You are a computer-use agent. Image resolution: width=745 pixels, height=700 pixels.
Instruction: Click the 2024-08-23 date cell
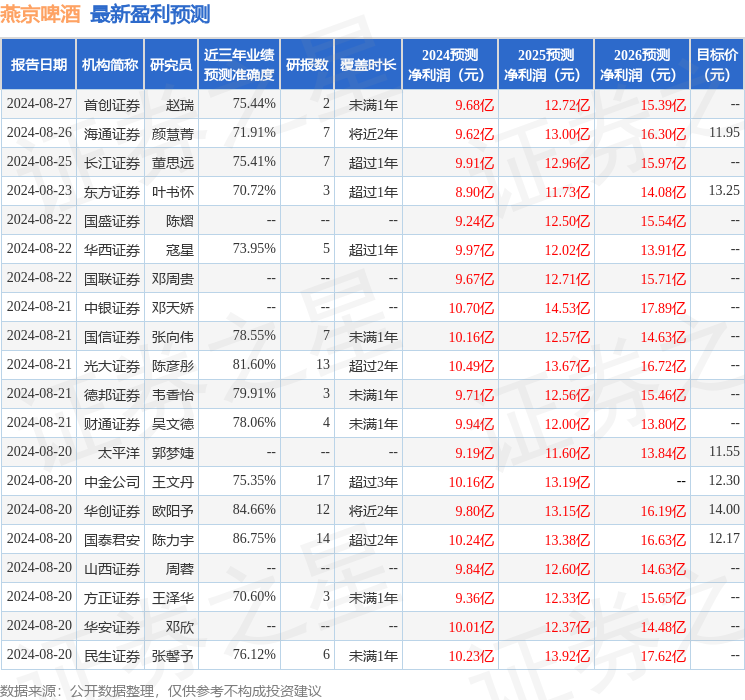[x=39, y=191]
